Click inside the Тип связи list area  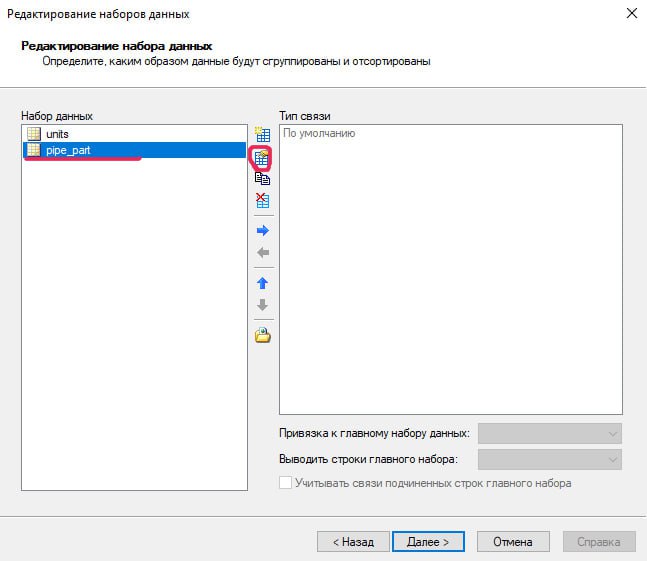pos(450,270)
